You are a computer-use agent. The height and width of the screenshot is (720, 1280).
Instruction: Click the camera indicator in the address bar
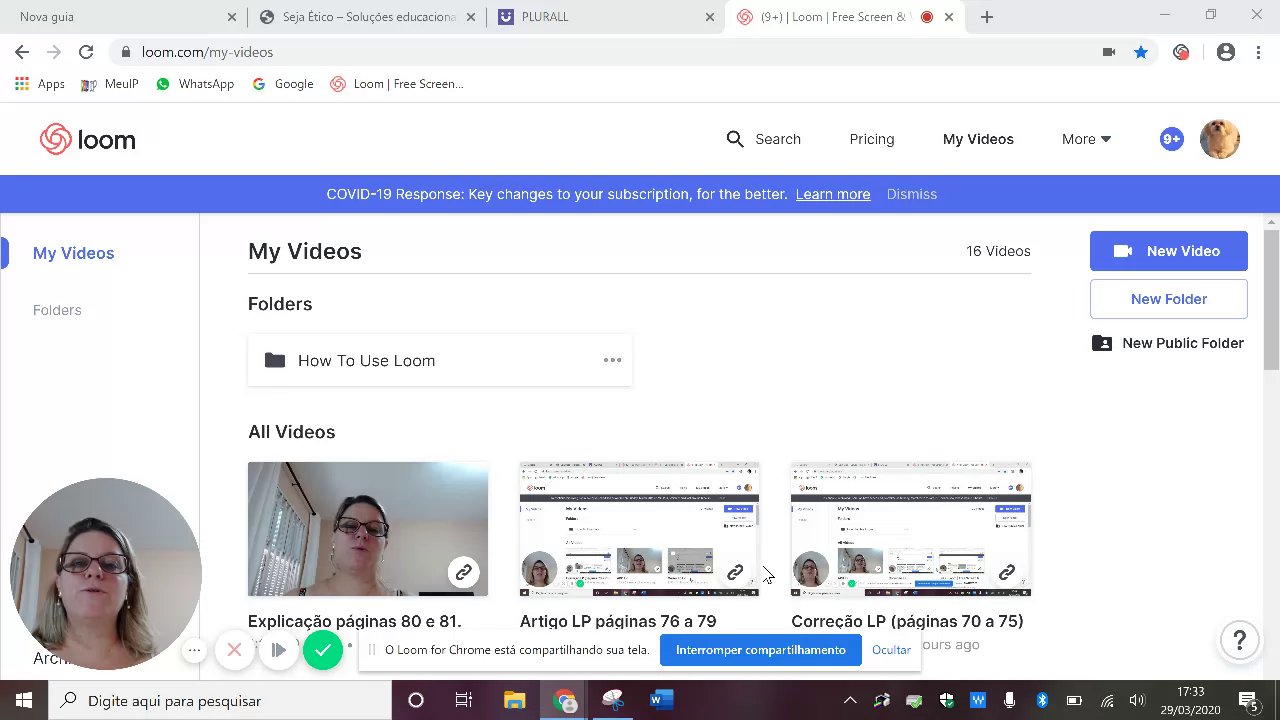click(1108, 52)
